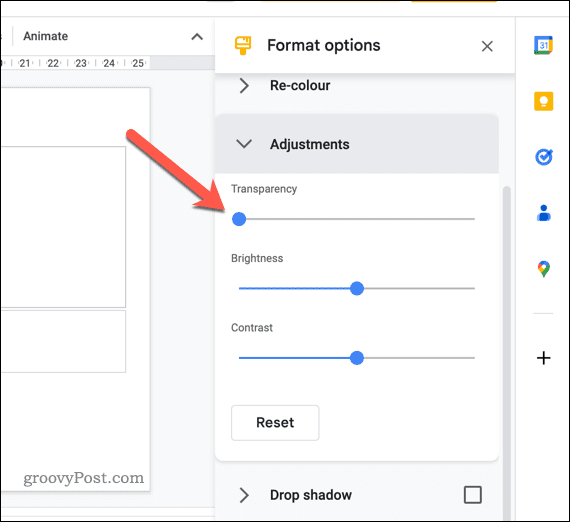Screen dimensions: 570x522
Task: Click the Contrast slider handle
Action: coord(357,358)
